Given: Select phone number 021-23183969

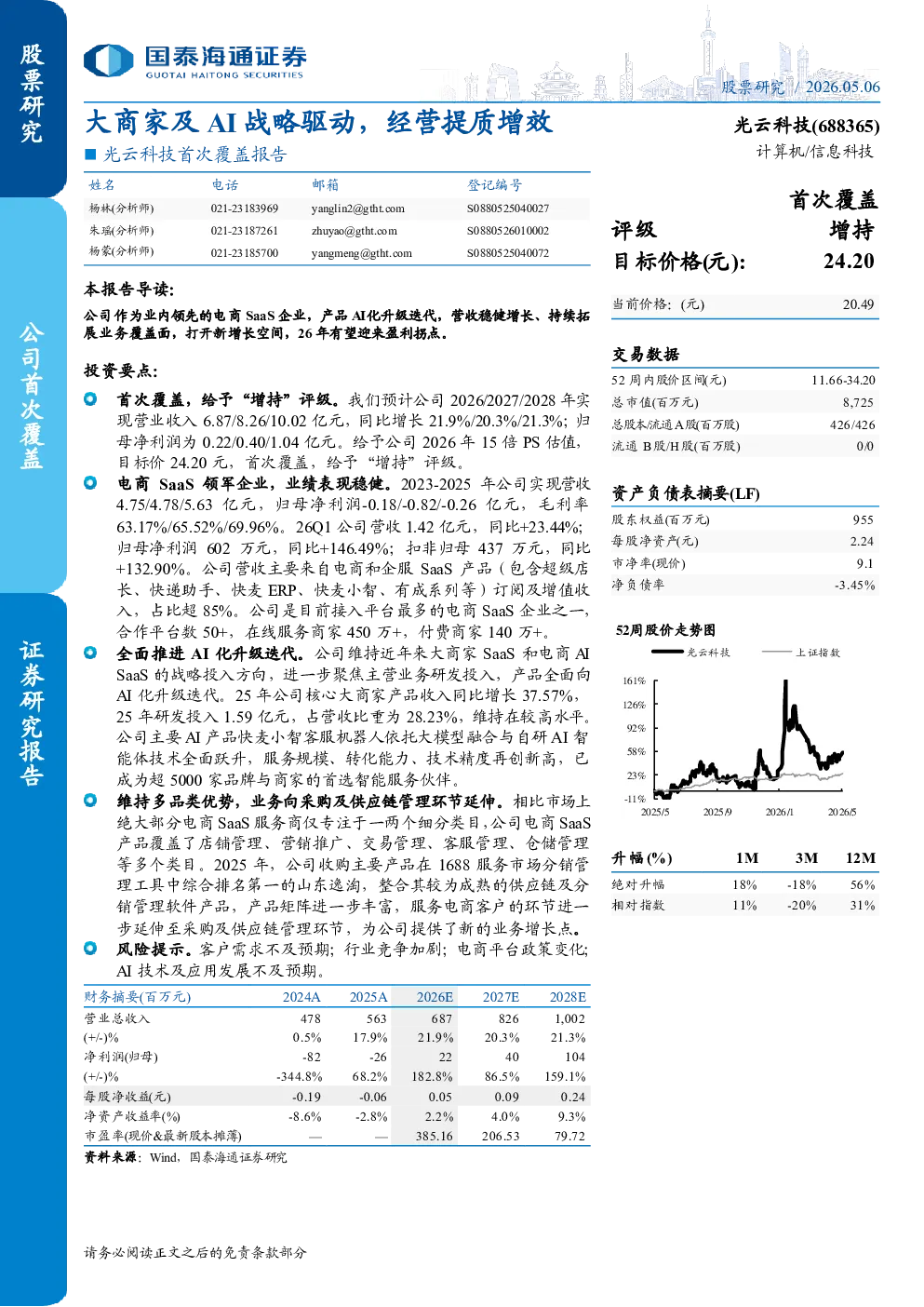Looking at the screenshot, I should (245, 209).
